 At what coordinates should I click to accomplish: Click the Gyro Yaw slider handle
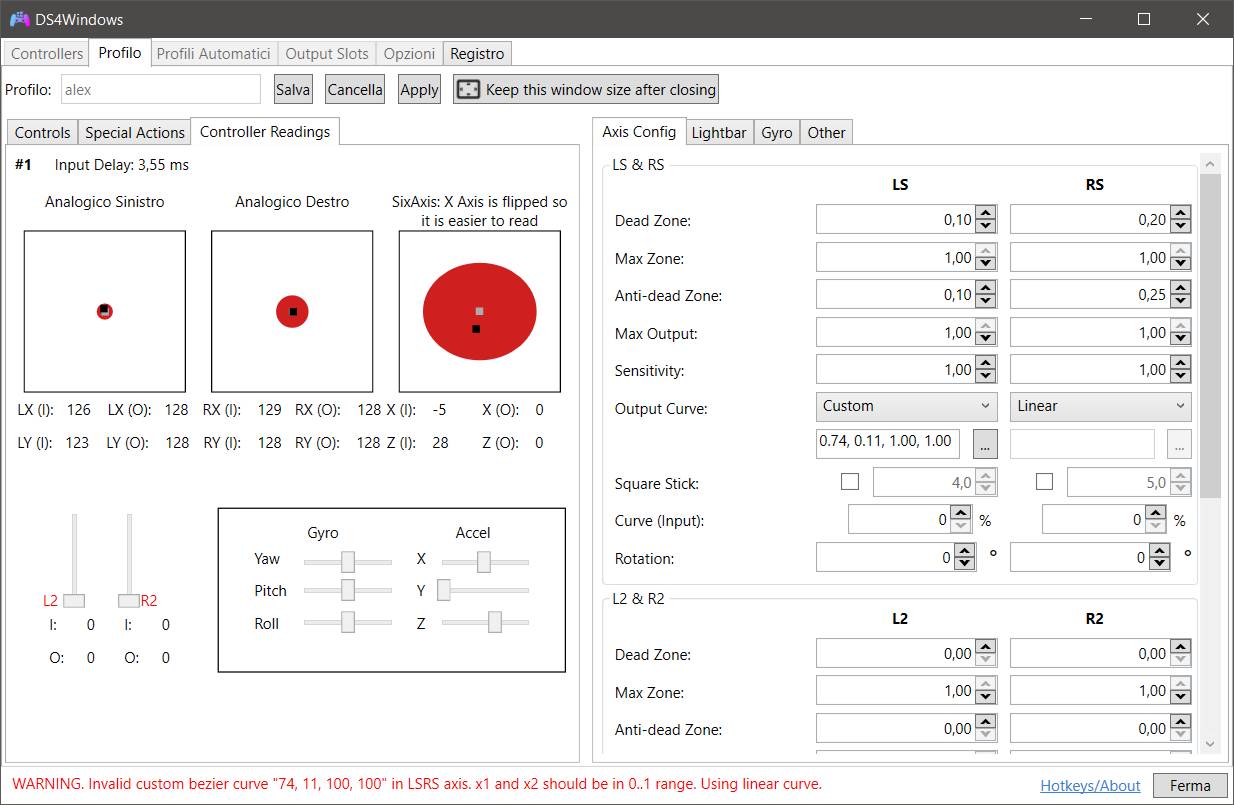tap(349, 559)
